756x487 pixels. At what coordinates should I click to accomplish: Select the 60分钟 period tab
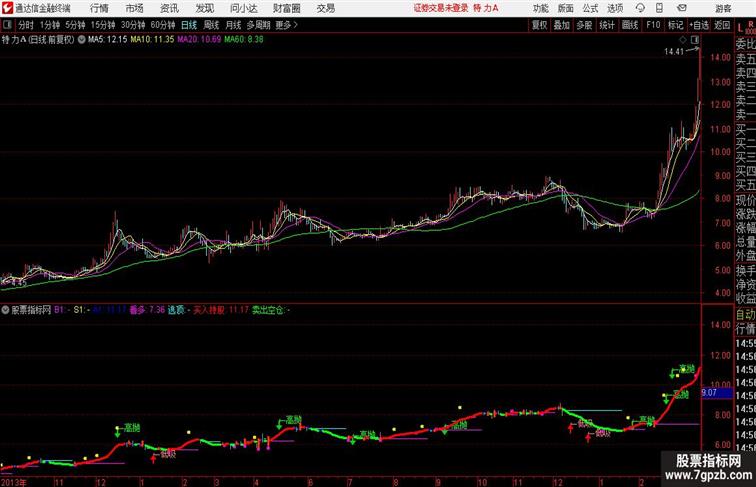tap(163, 25)
